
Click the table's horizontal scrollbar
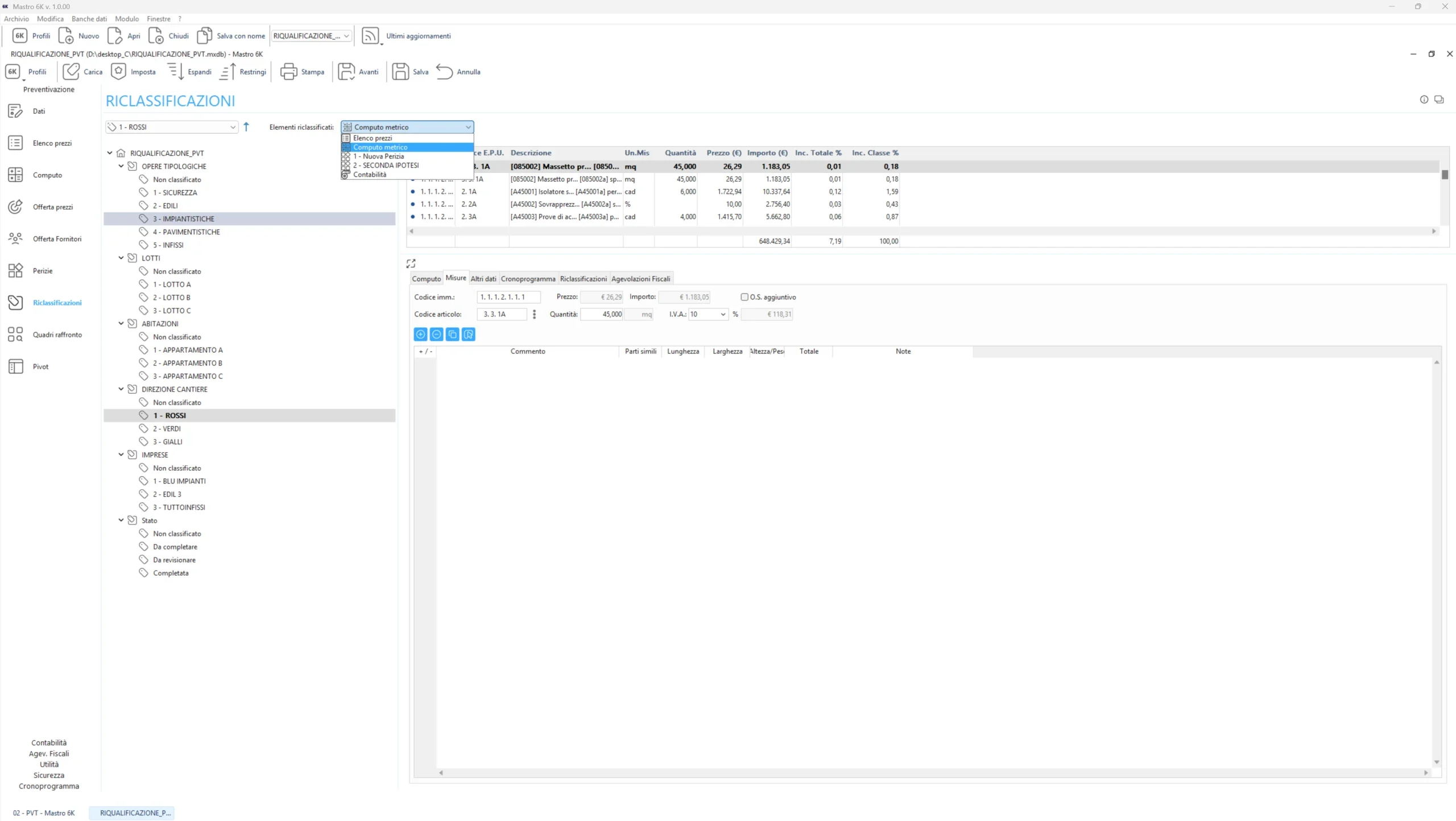pyautogui.click(x=921, y=231)
